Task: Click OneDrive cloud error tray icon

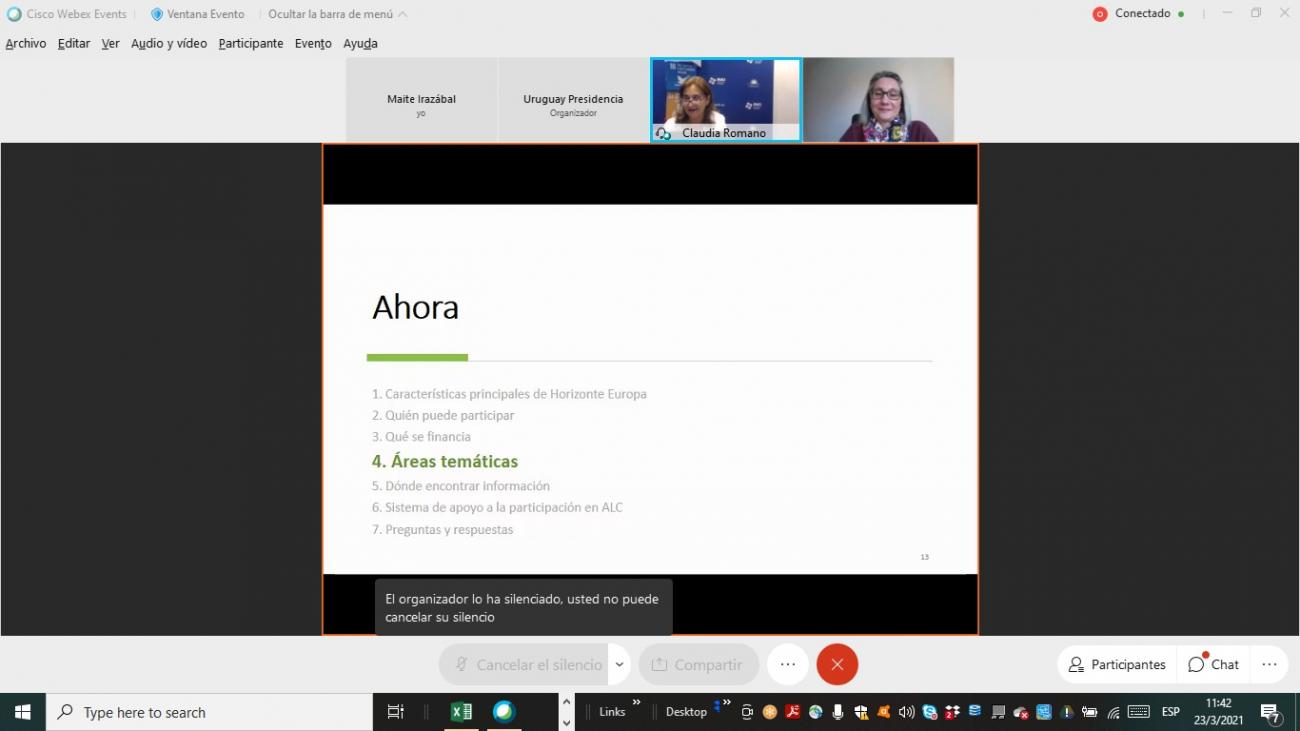Action: coord(1020,713)
